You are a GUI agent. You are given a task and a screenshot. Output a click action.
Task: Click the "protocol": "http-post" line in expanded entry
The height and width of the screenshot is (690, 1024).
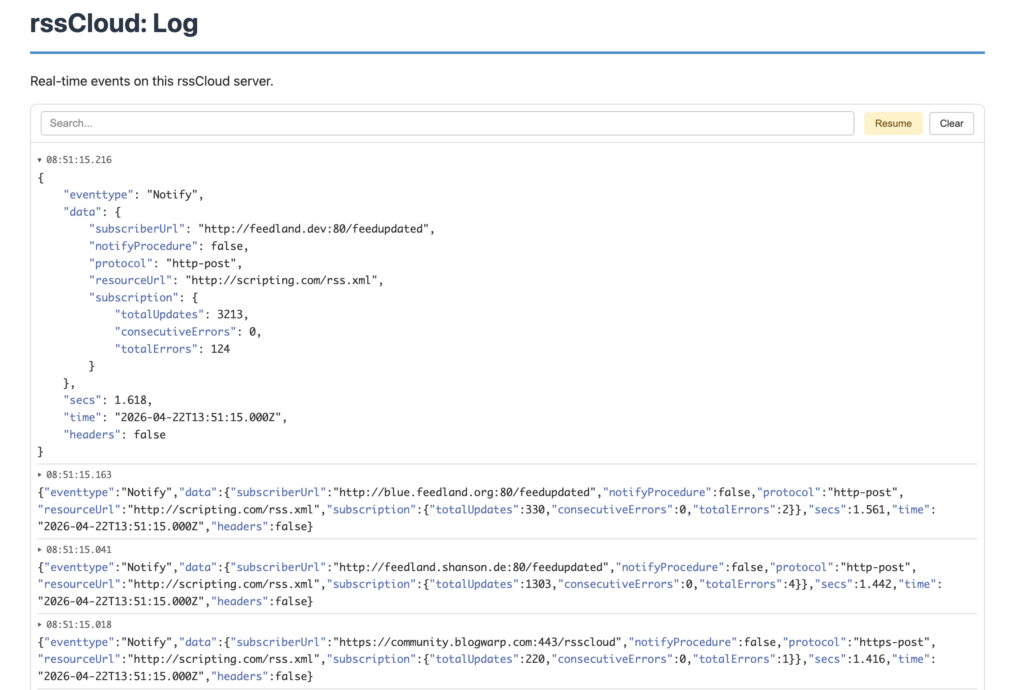coord(165,264)
